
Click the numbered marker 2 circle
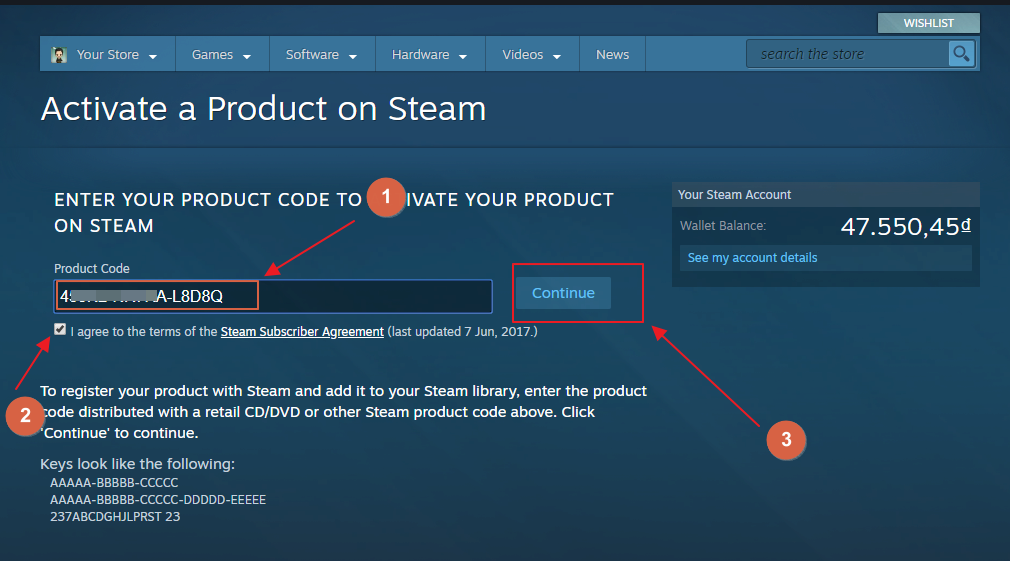(25, 416)
